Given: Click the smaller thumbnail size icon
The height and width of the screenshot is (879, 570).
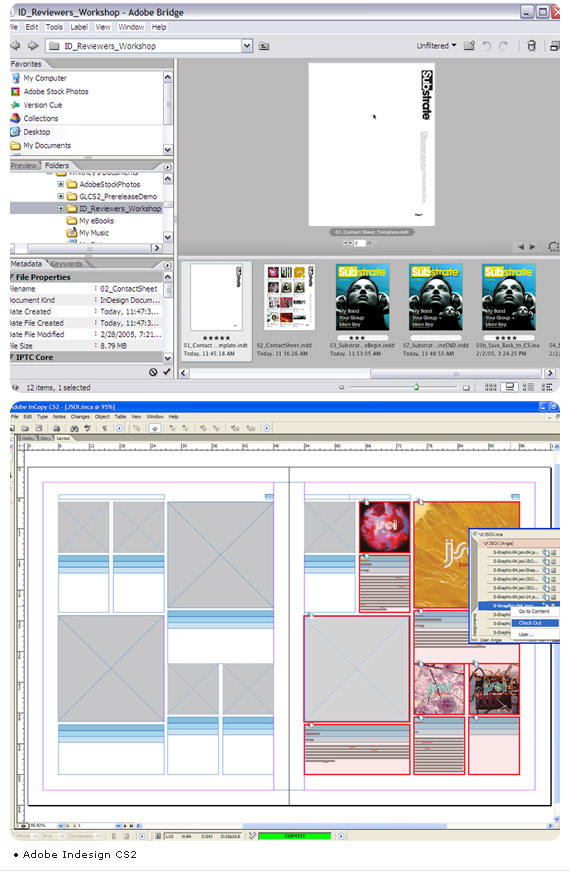Looking at the screenshot, I should 341,387.
